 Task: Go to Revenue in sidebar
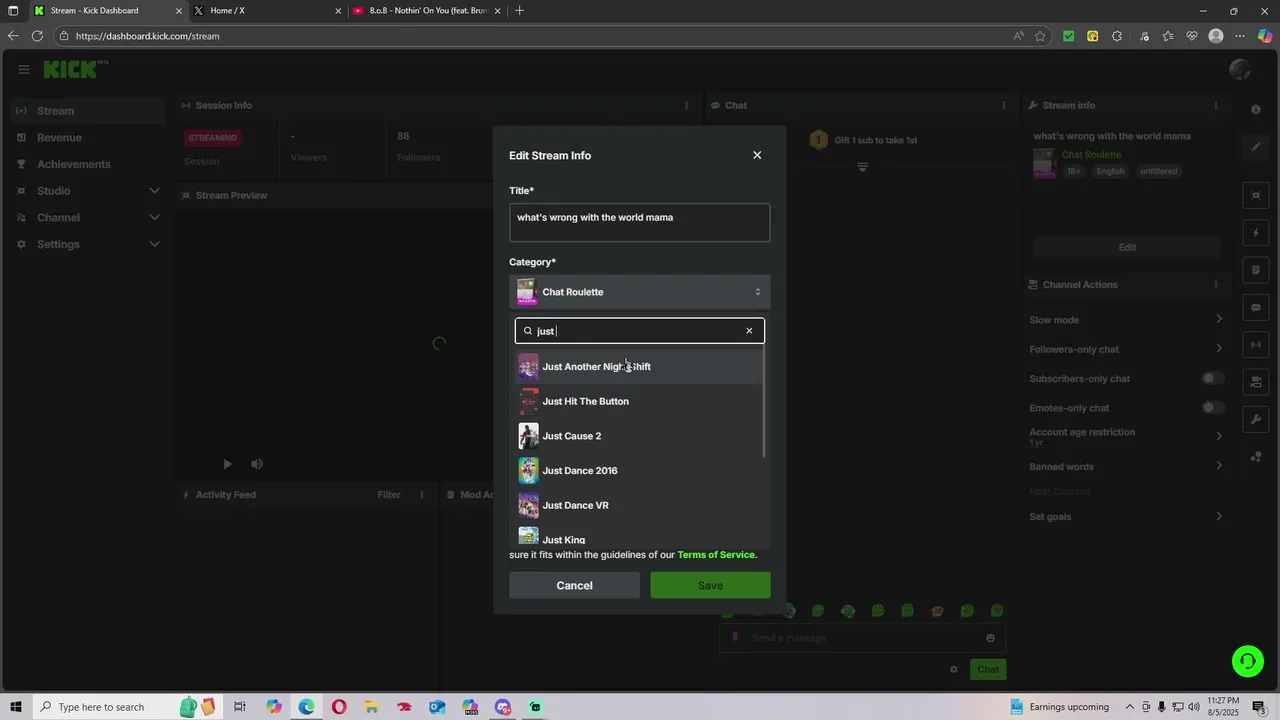(x=88, y=137)
